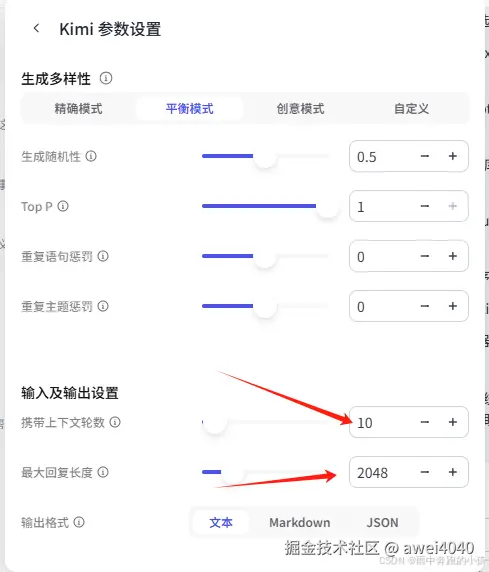Click the 输出格式 label
The image size is (489, 572).
click(45, 522)
